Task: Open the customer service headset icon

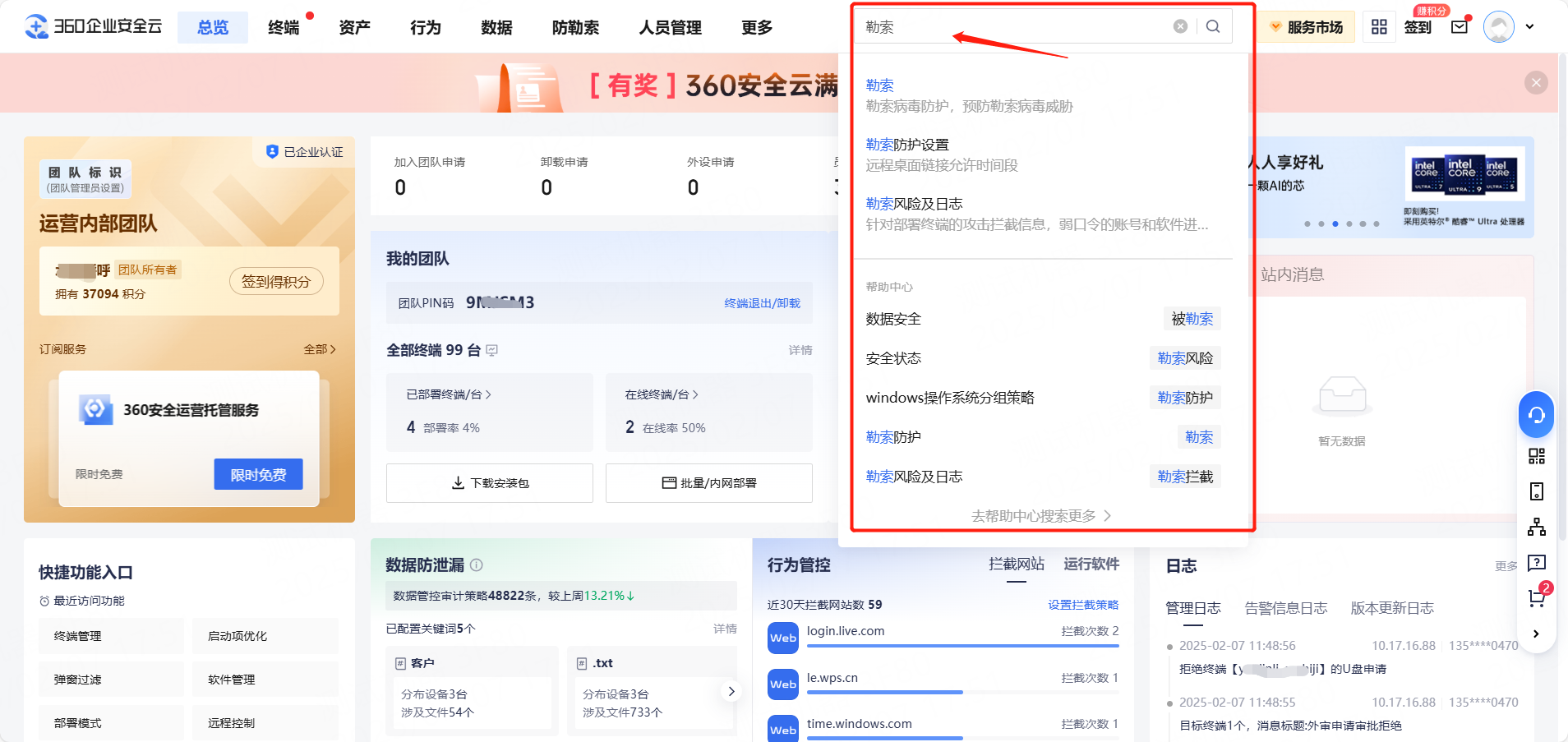Action: [1536, 415]
